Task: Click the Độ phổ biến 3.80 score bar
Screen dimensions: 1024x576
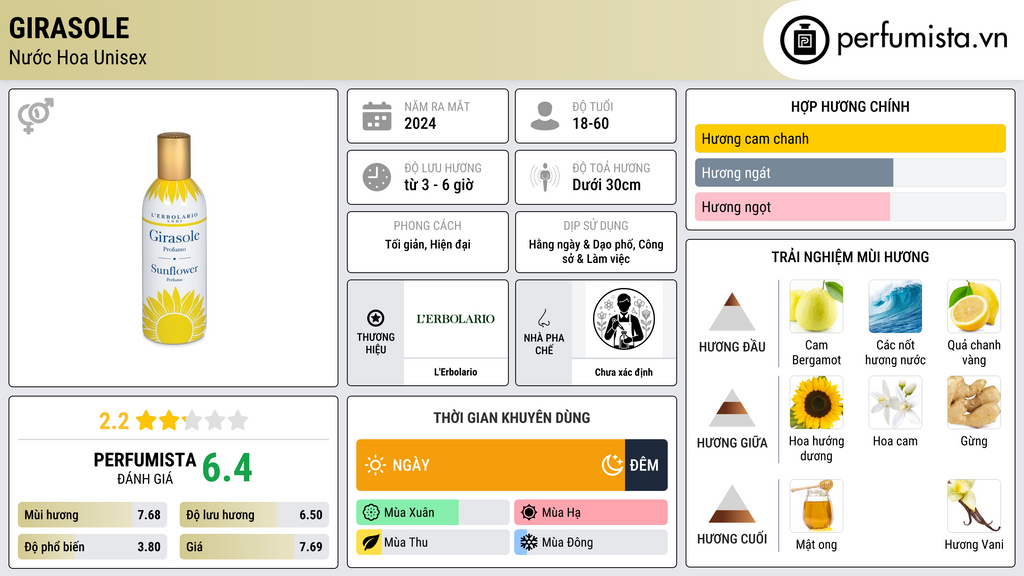Action: [93, 547]
